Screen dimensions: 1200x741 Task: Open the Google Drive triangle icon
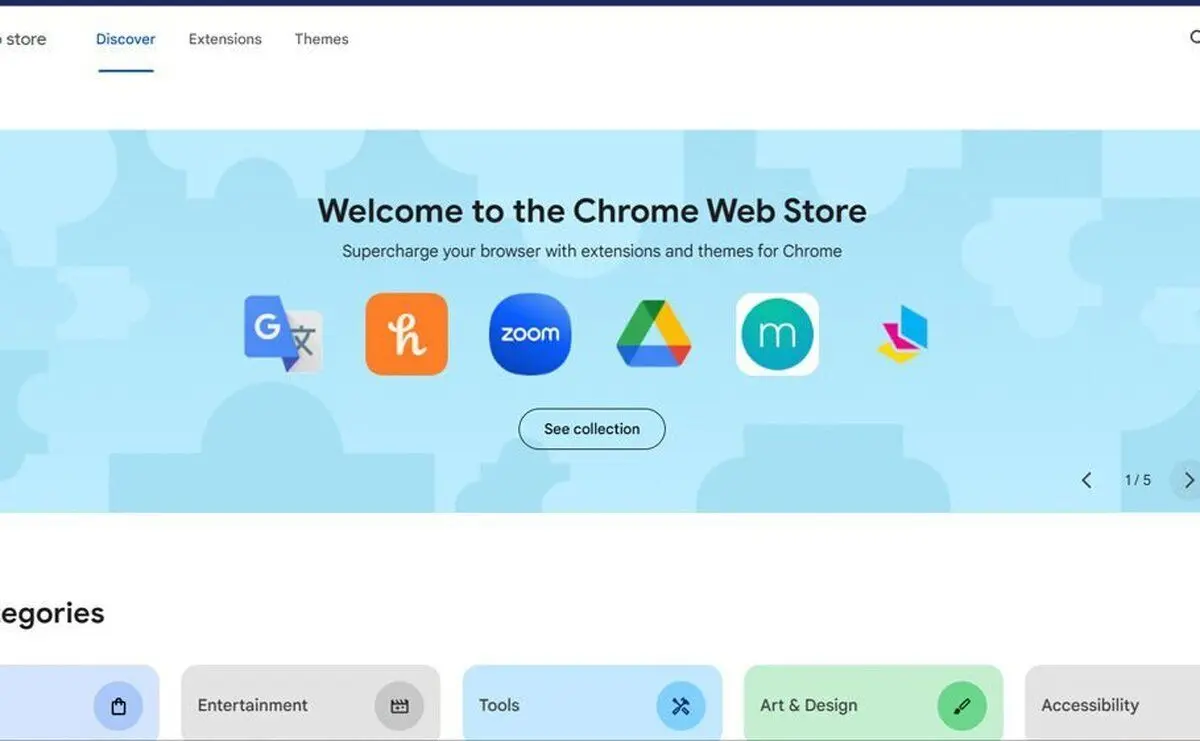click(x=654, y=334)
